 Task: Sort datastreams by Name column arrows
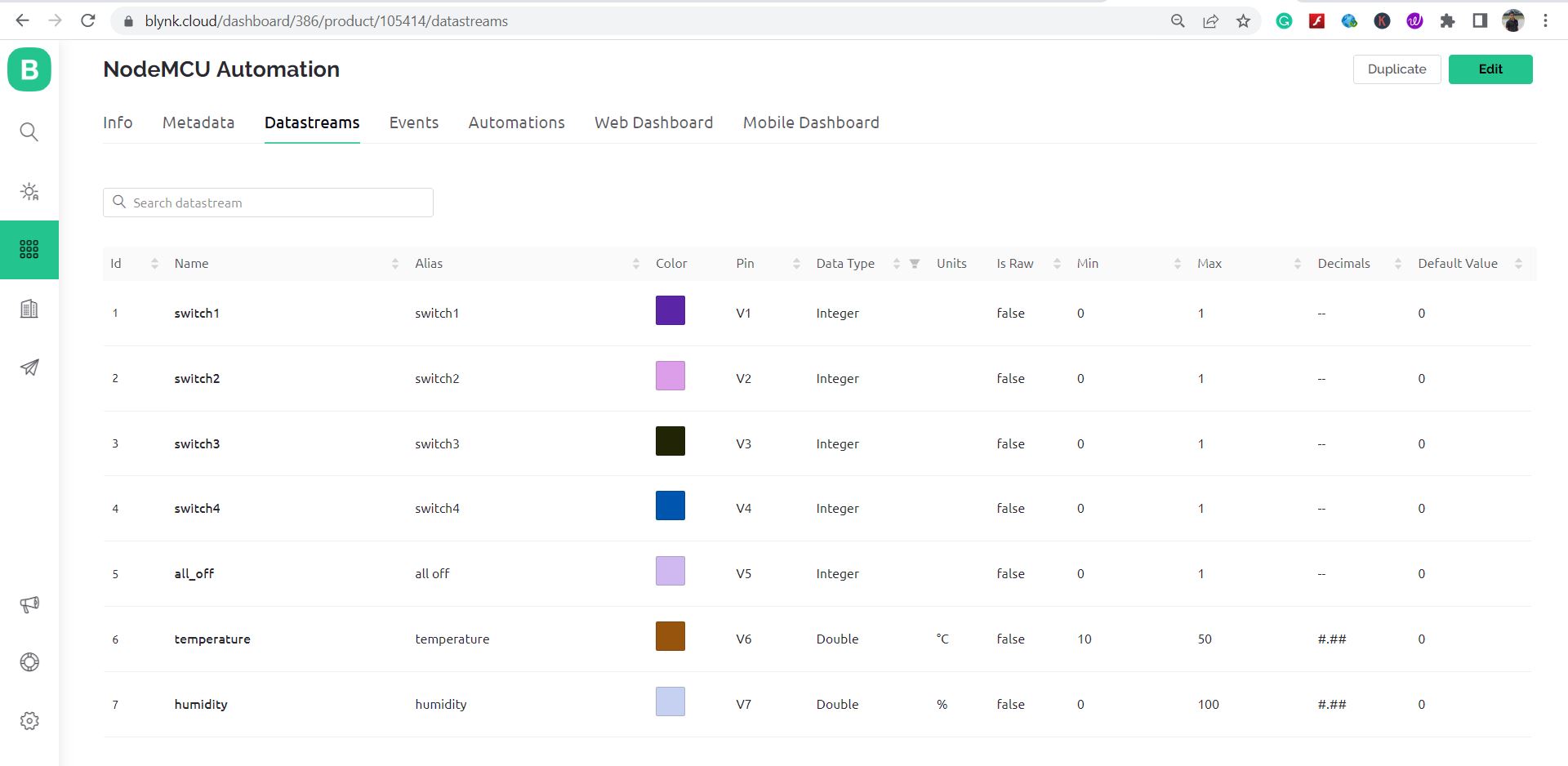pyautogui.click(x=395, y=264)
